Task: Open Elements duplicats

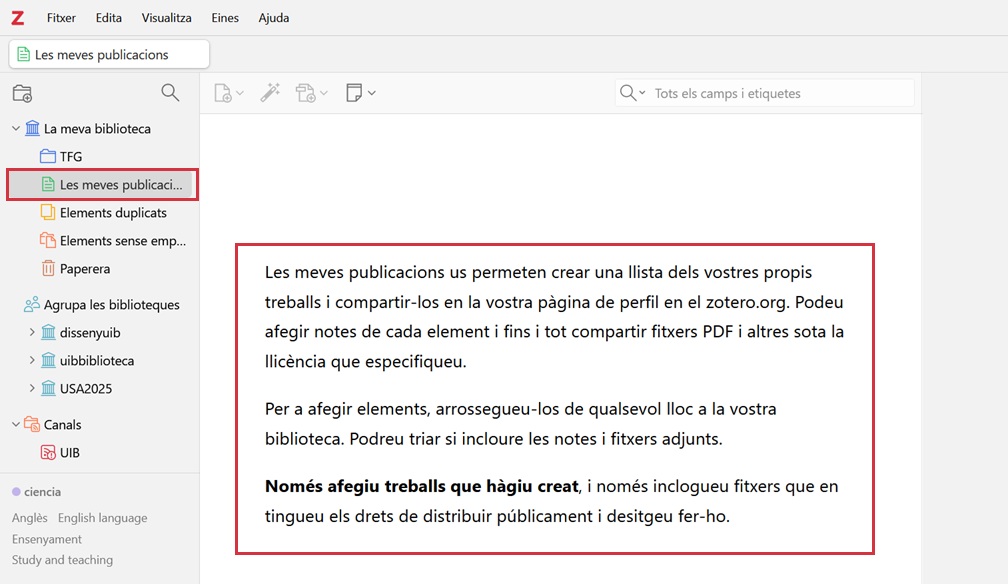Action: (x=113, y=213)
